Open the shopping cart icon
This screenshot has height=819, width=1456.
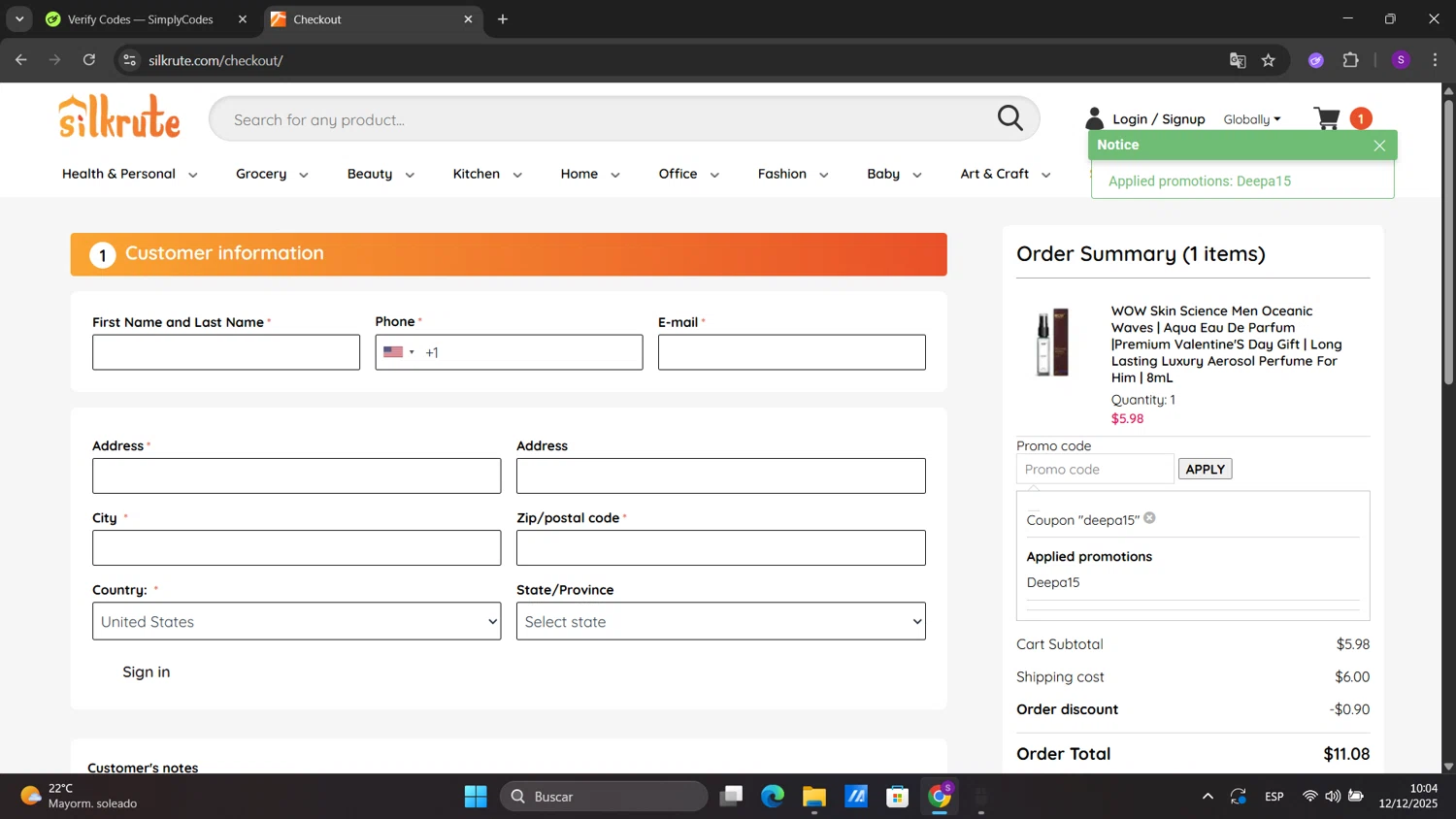1327,118
